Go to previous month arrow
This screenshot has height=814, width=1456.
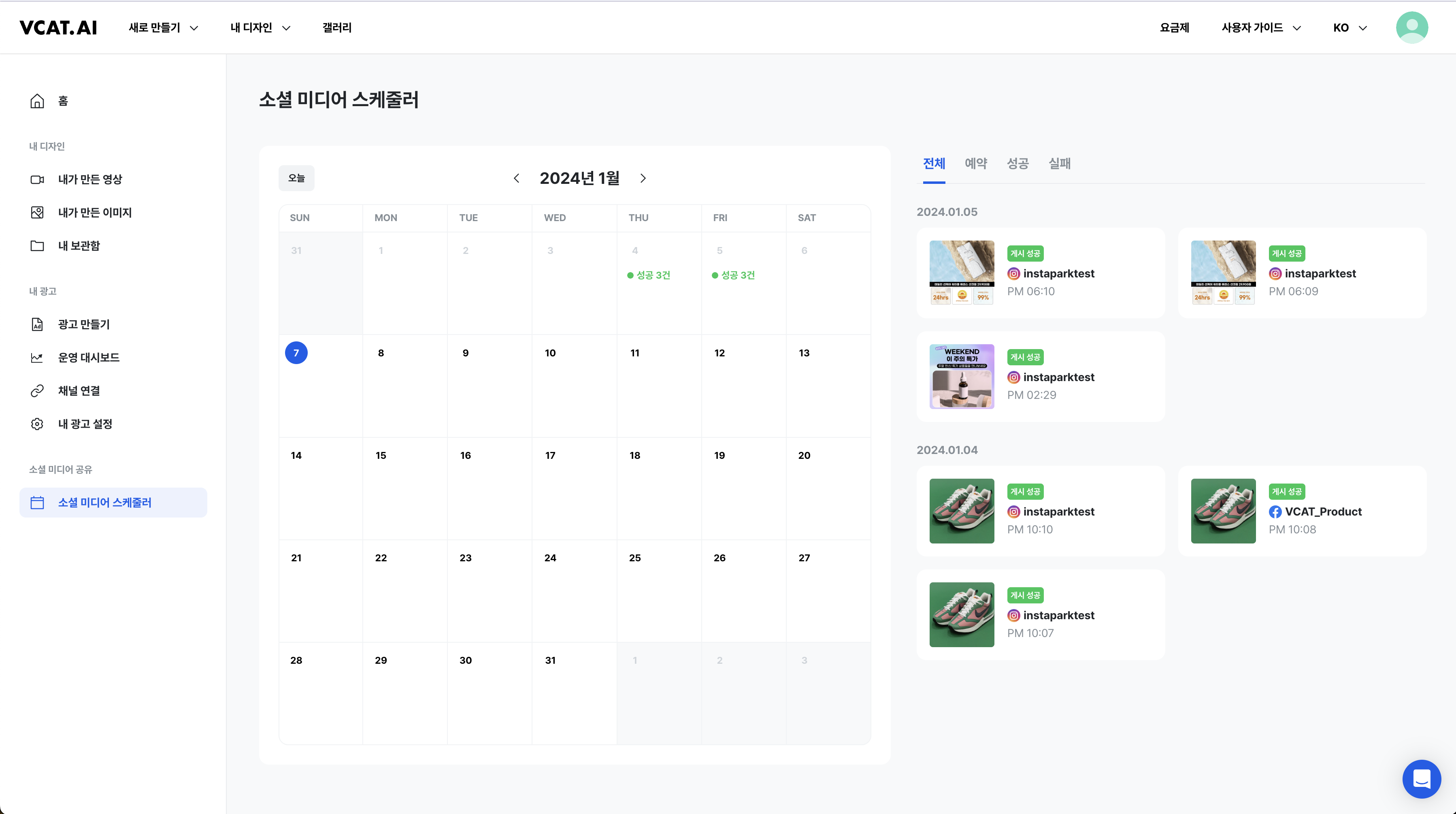[516, 179]
